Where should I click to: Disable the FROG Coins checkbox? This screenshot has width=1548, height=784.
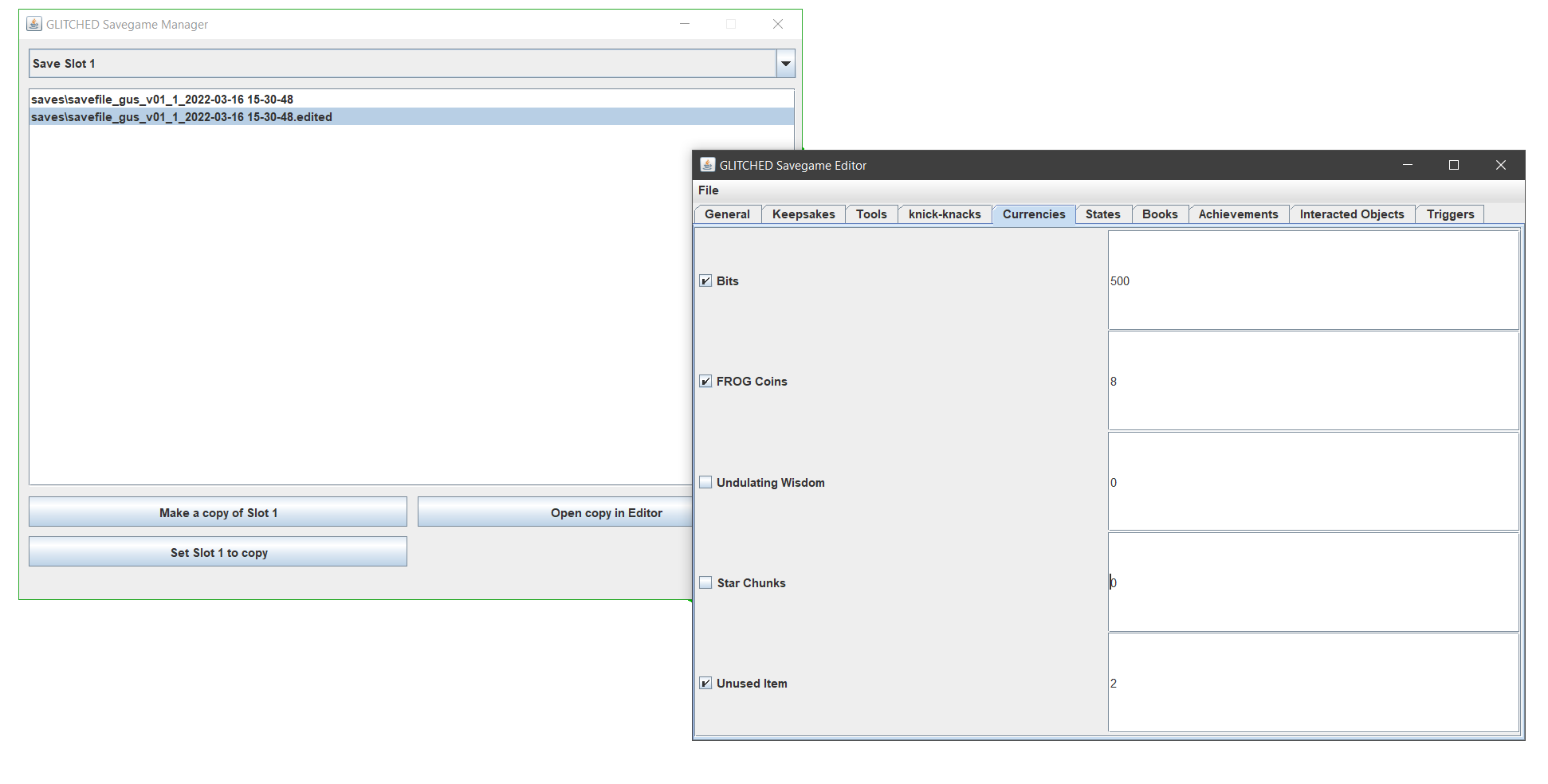(705, 381)
